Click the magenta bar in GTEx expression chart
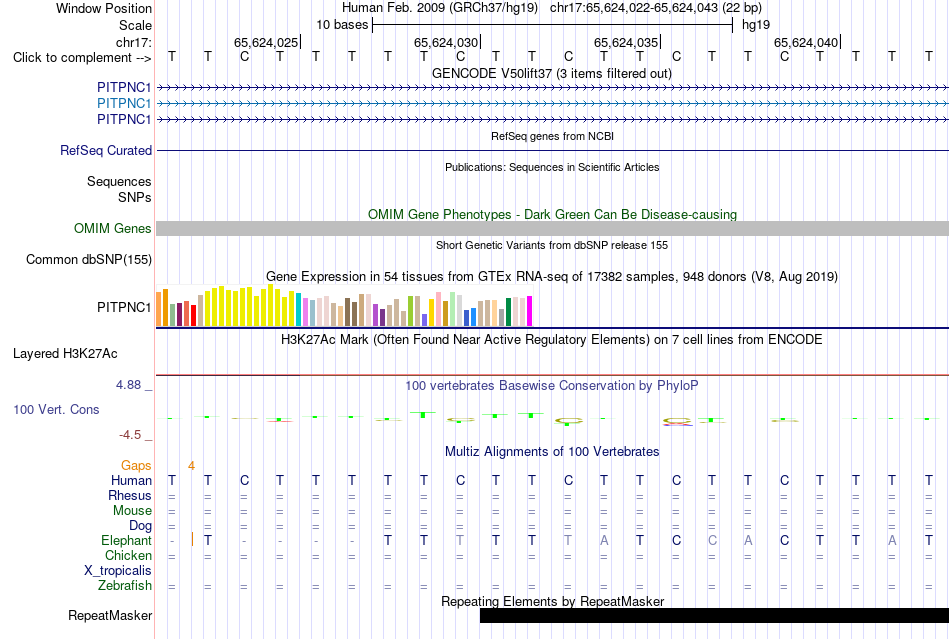The height and width of the screenshot is (639, 950). coord(530,311)
